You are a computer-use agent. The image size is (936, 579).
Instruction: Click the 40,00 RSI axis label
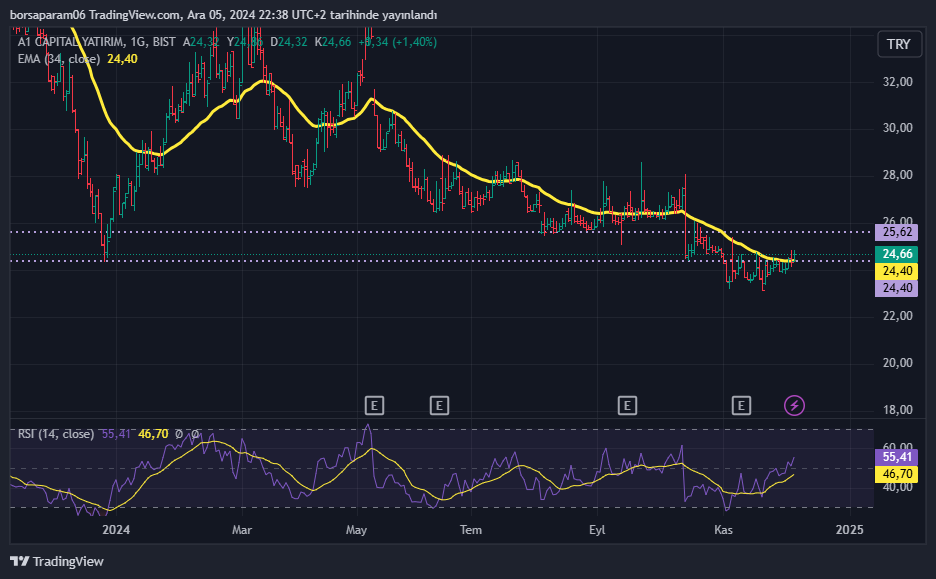(898, 487)
